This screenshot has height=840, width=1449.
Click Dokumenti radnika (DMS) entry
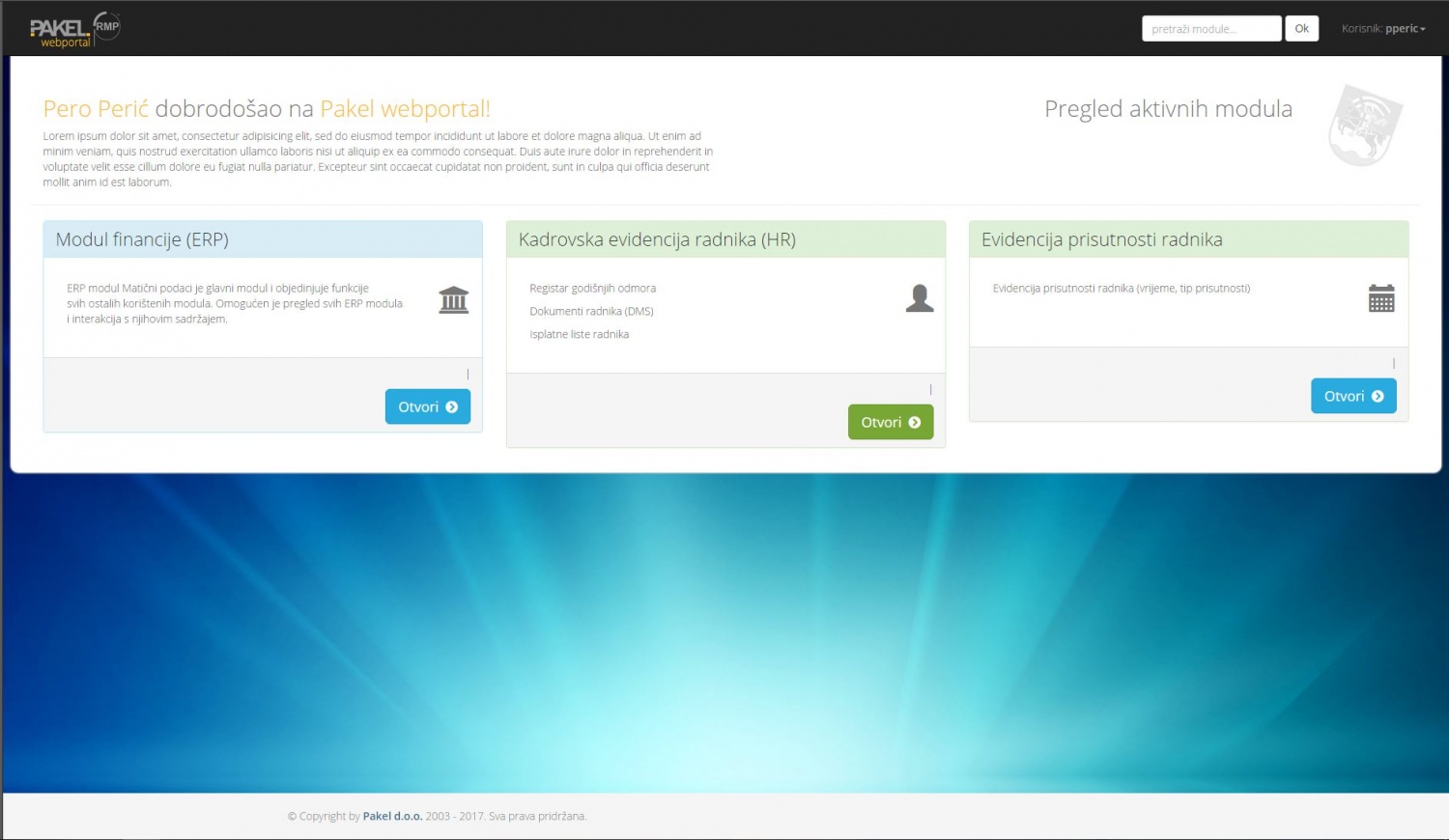coord(591,311)
